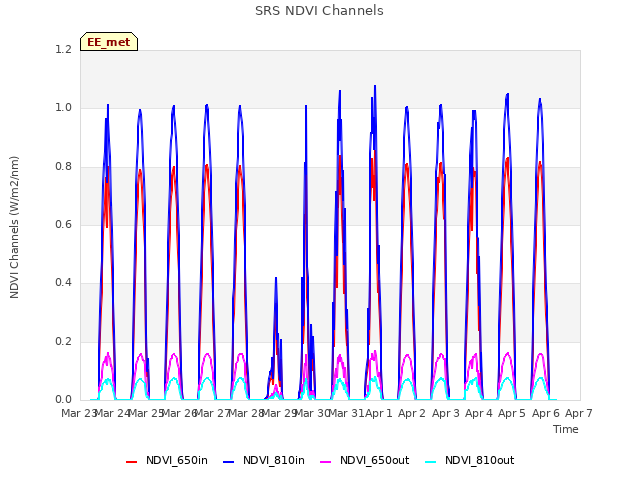This screenshot has height=480, width=640.
Task: Toggle the NDVI_810in legend entry
Action: (x=264, y=461)
